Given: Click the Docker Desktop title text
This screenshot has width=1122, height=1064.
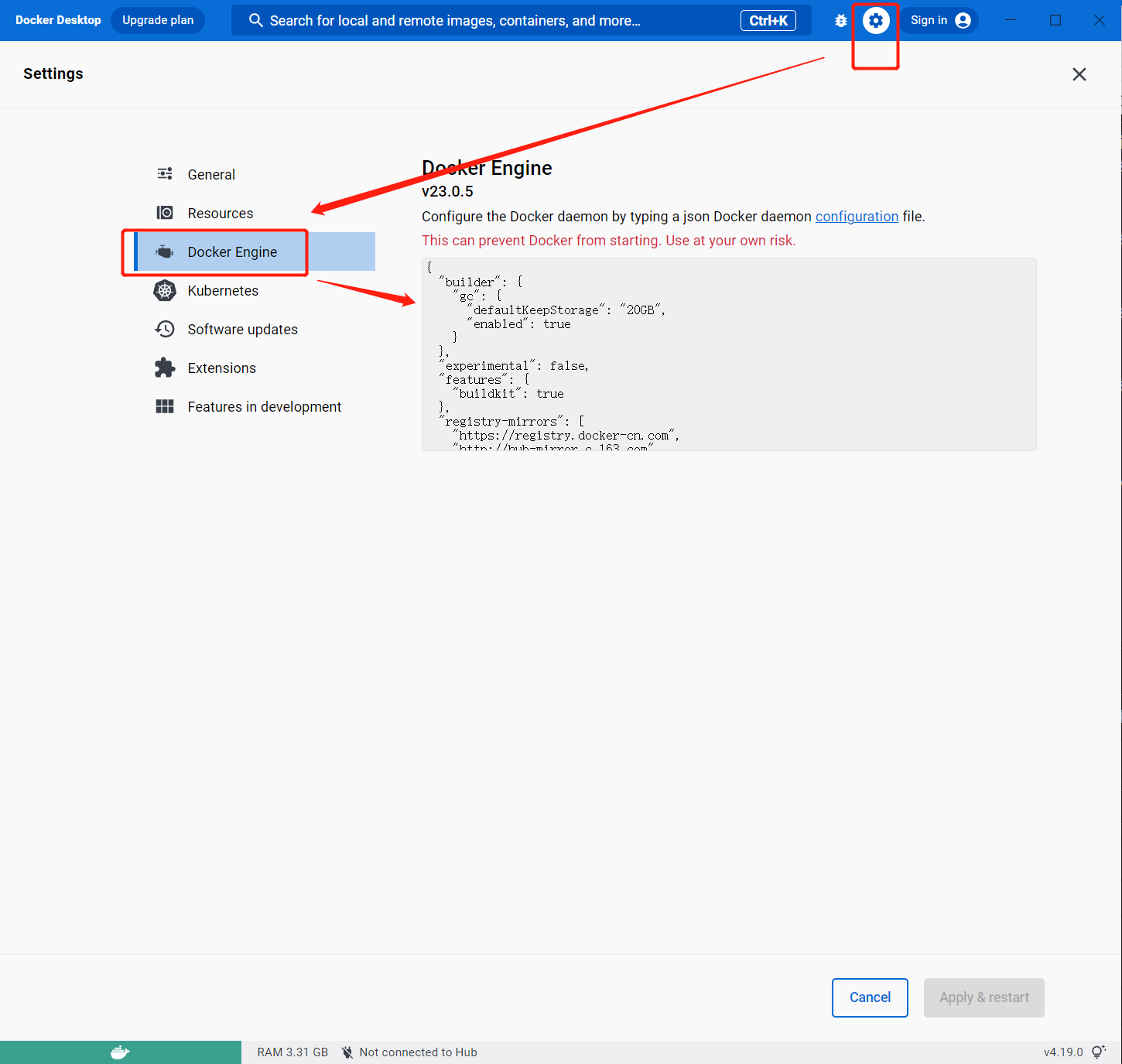Looking at the screenshot, I should coord(58,20).
